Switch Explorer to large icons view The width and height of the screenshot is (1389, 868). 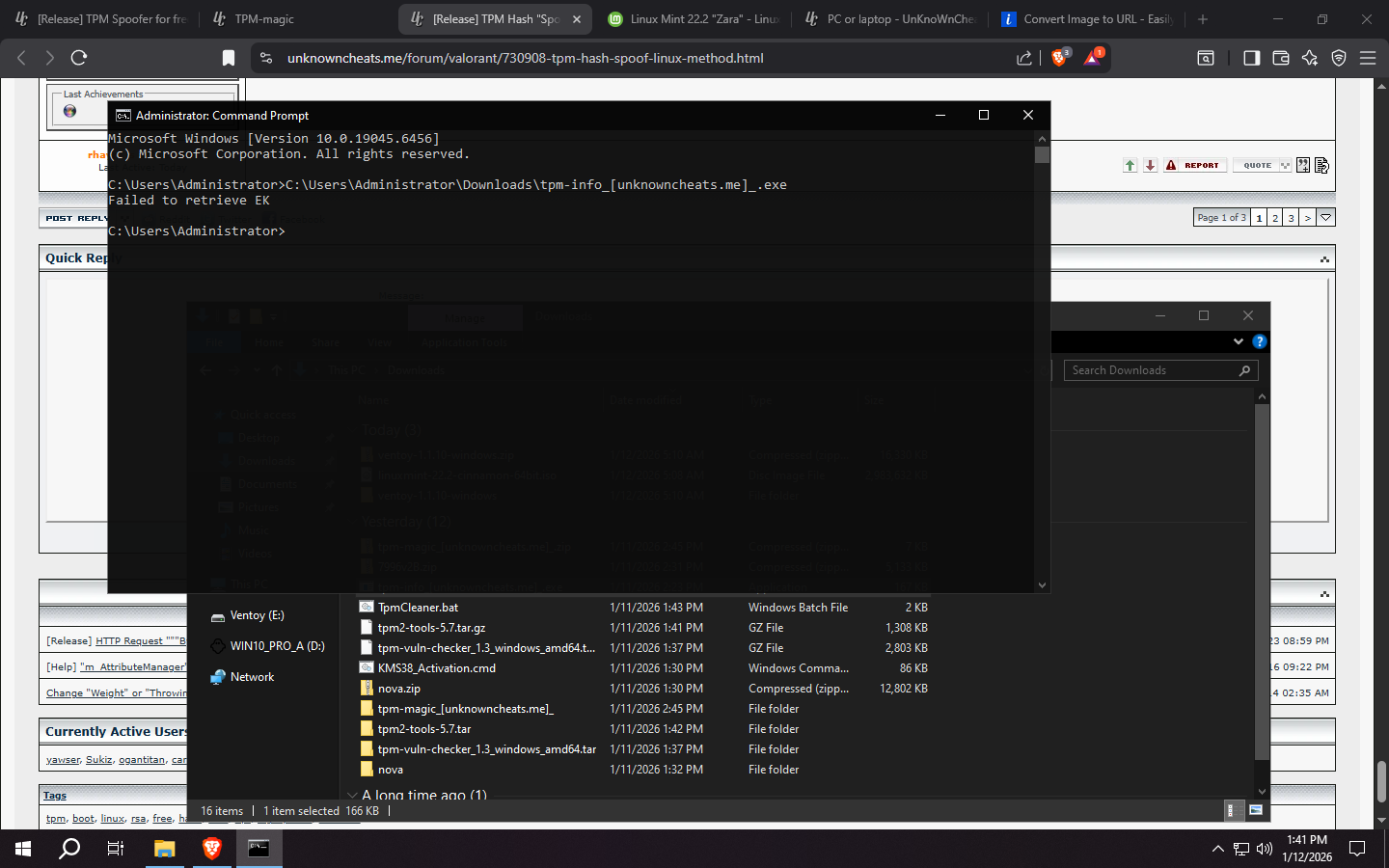[x=1256, y=810]
